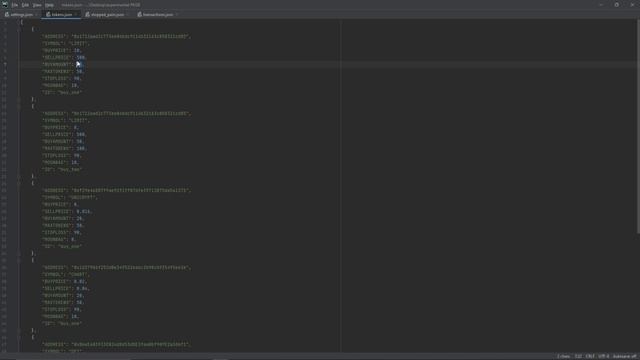The width and height of the screenshot is (640, 360).
Task: Collapse the root array fold marker on line 1
Action: coord(18,22)
